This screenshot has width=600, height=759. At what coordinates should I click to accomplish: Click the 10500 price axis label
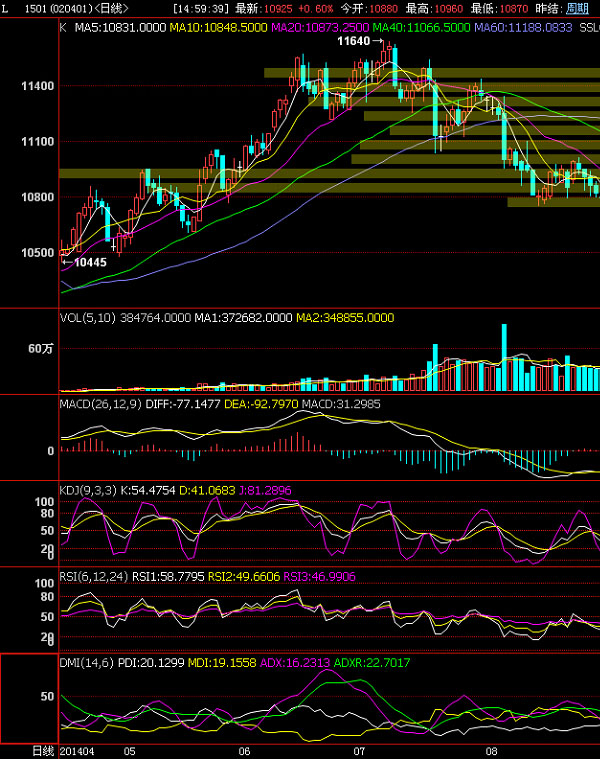(x=37, y=253)
